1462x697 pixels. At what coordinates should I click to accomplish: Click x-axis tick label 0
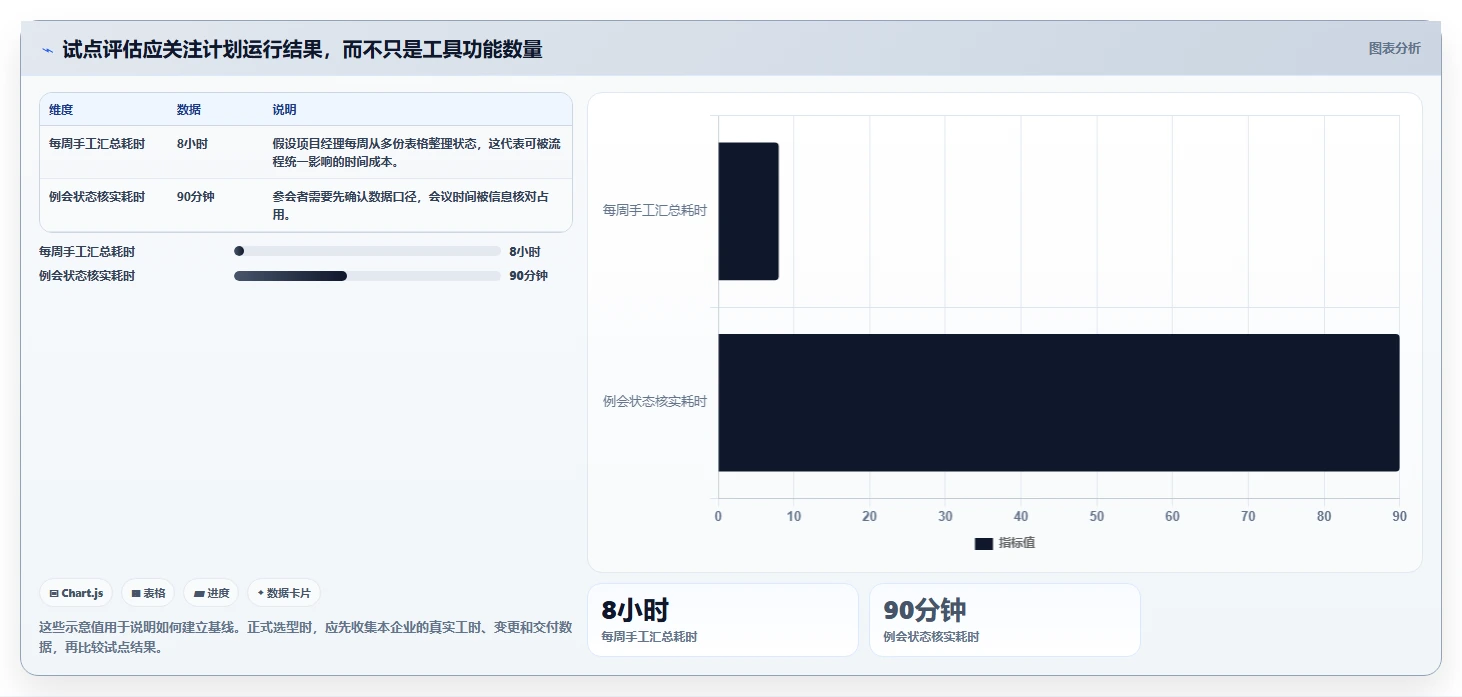(x=718, y=517)
